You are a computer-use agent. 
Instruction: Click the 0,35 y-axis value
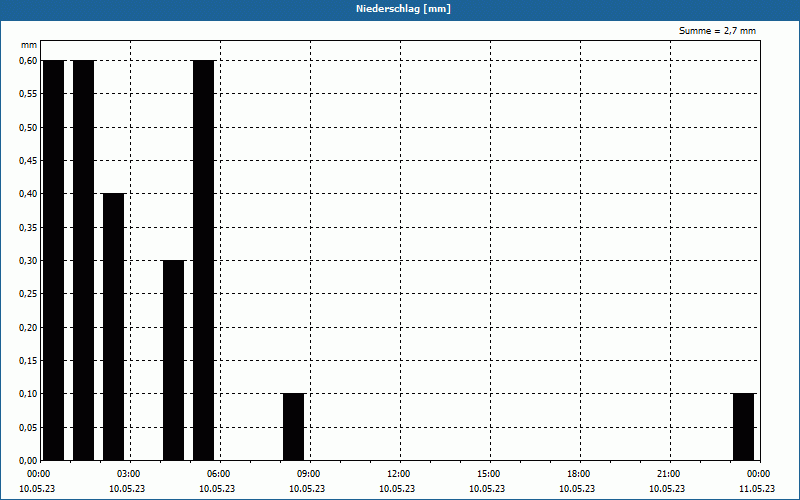coord(28,228)
